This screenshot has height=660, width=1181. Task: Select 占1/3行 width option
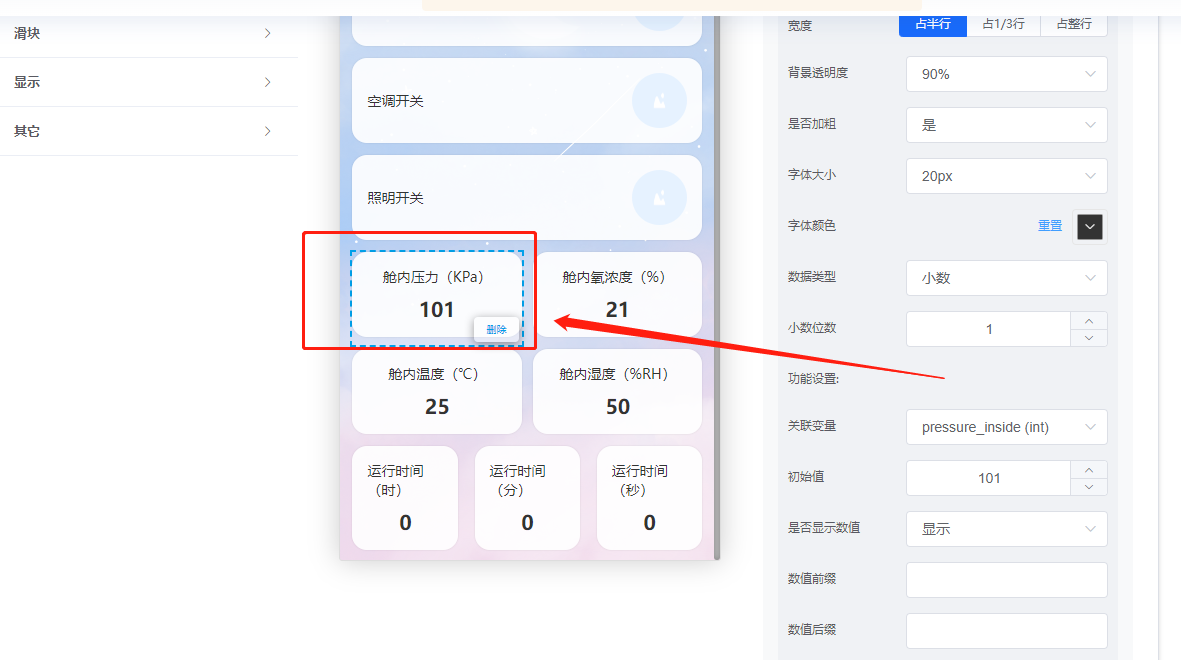click(x=1003, y=26)
